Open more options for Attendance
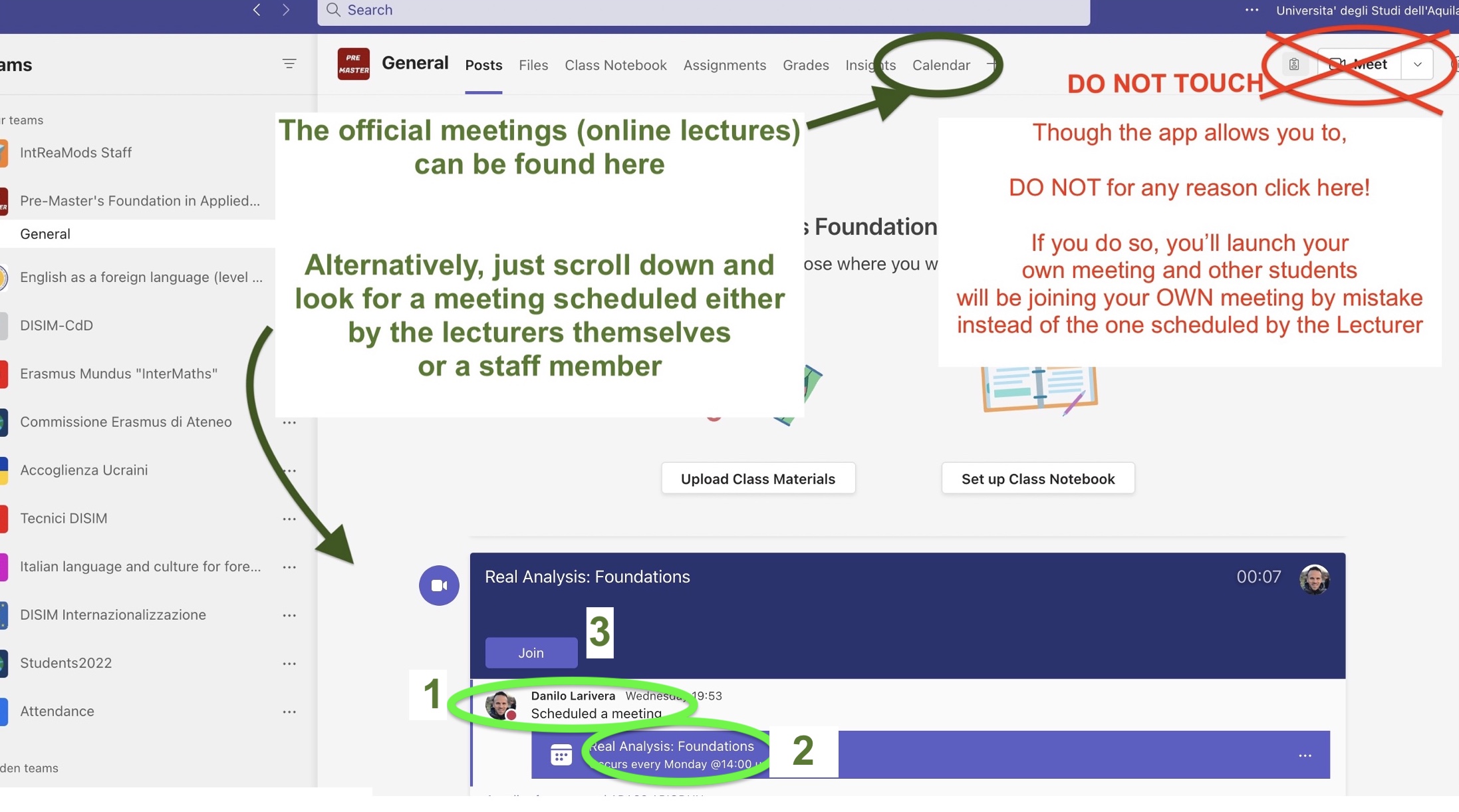The image size is (1459, 812). [289, 712]
